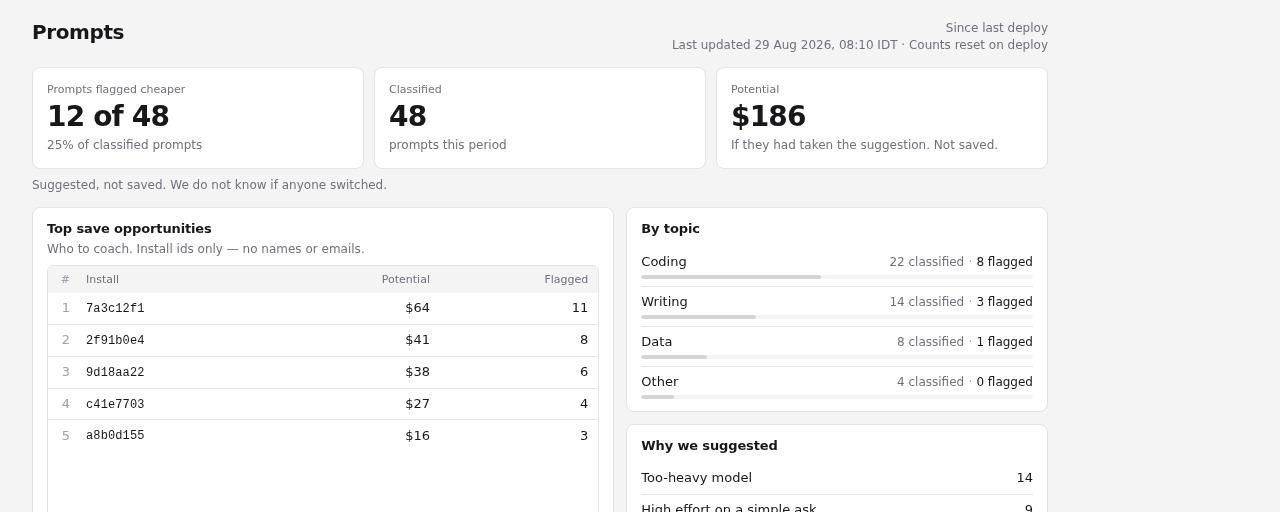Click the $27 potential cell
Screen dimensions: 1280x512
(x=417, y=404)
